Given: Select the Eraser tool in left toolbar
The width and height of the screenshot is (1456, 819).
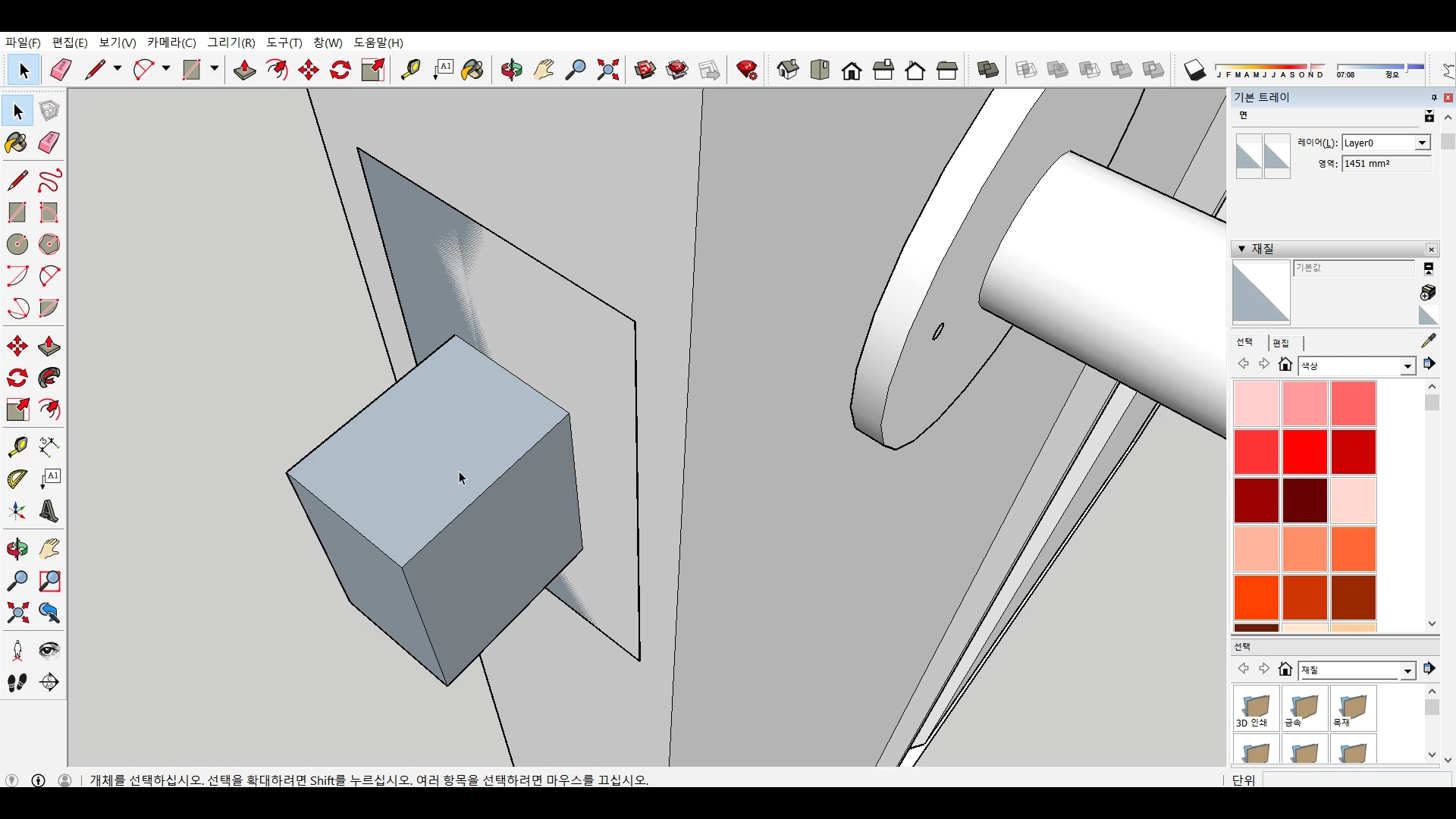Looking at the screenshot, I should pyautogui.click(x=49, y=143).
